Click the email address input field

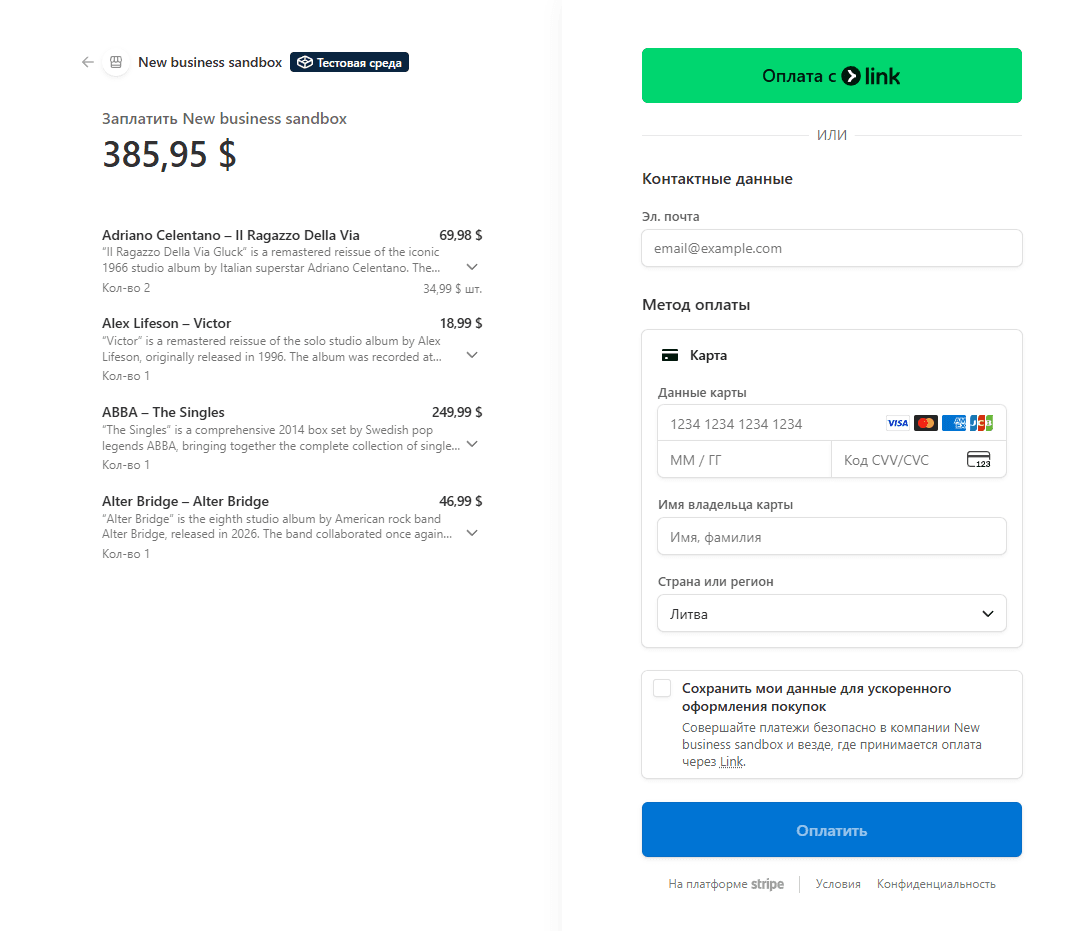tap(831, 248)
